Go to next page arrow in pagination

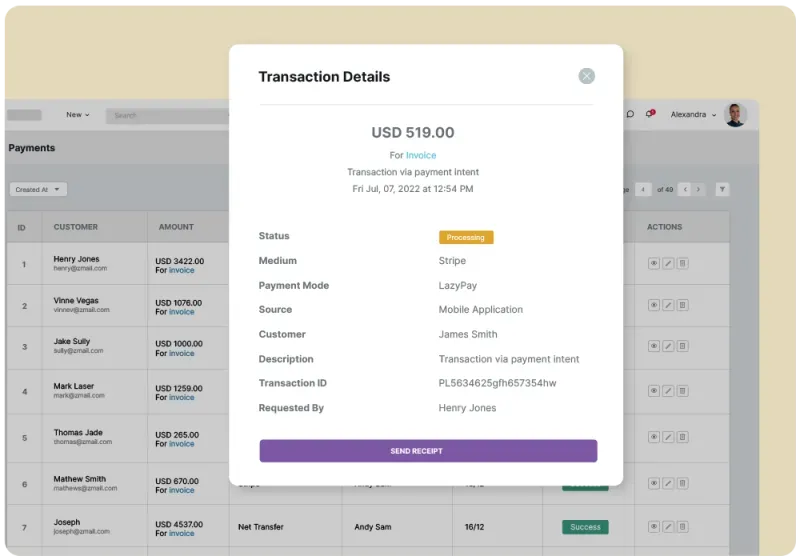[698, 189]
